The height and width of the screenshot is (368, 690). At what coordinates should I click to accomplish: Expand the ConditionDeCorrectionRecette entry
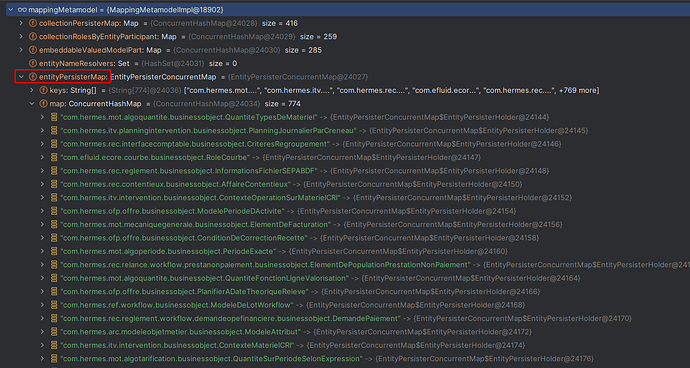[43, 238]
